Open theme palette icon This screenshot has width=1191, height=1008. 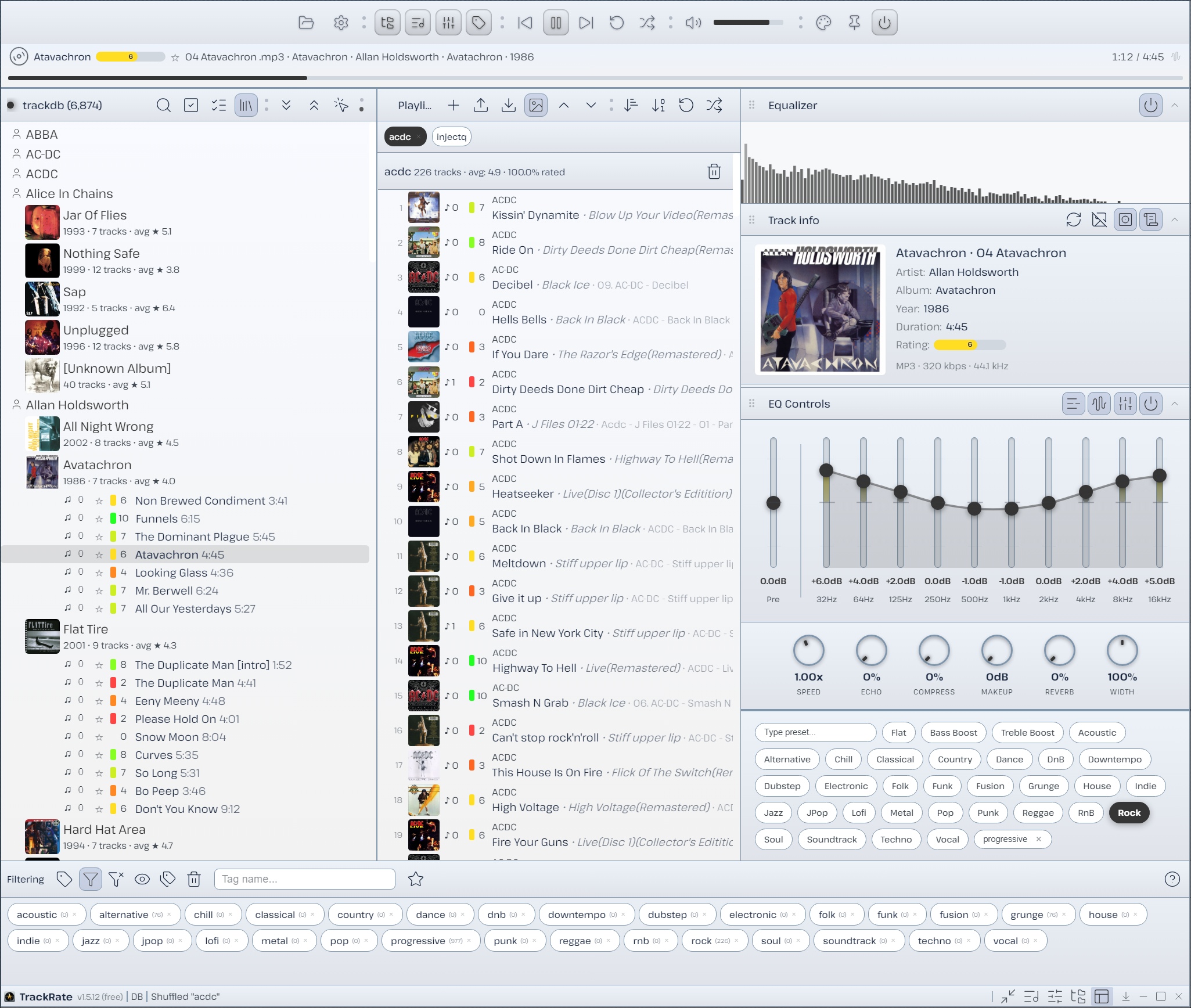[823, 23]
